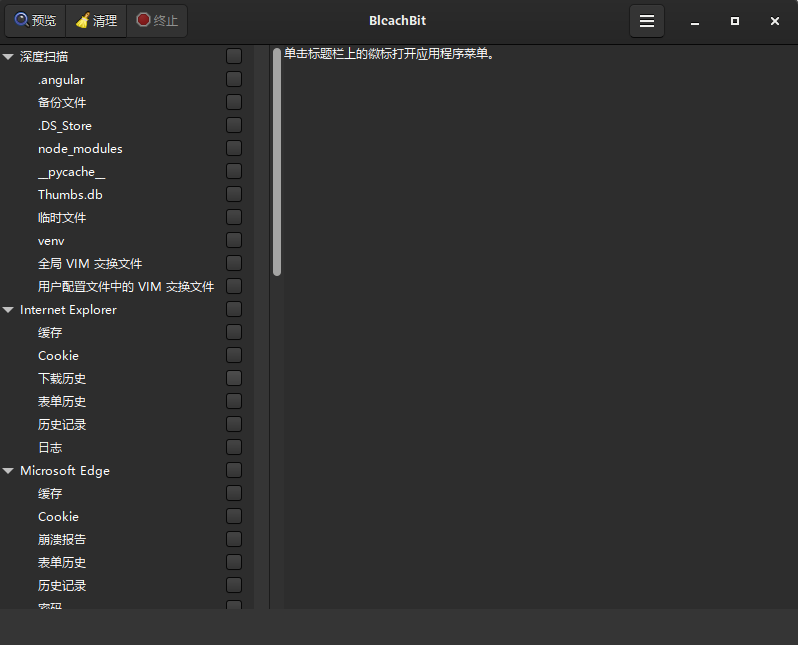Enable Internet Explorer 历史记录 checkbox
The image size is (798, 645).
[234, 425]
